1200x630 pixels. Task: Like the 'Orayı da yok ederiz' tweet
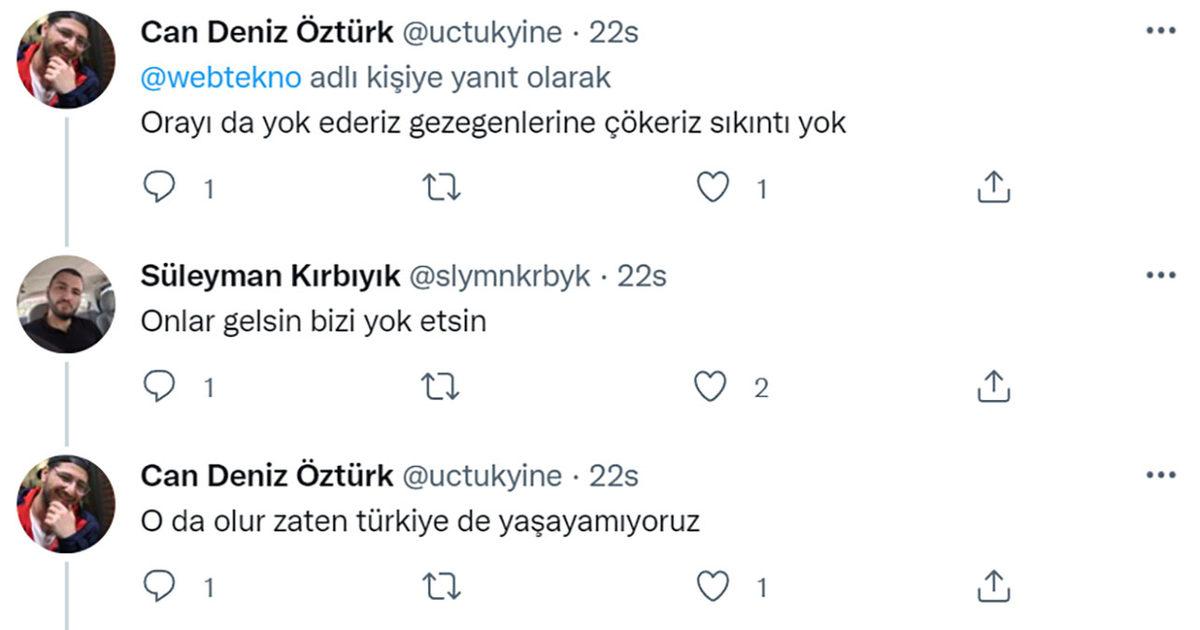coord(712,187)
